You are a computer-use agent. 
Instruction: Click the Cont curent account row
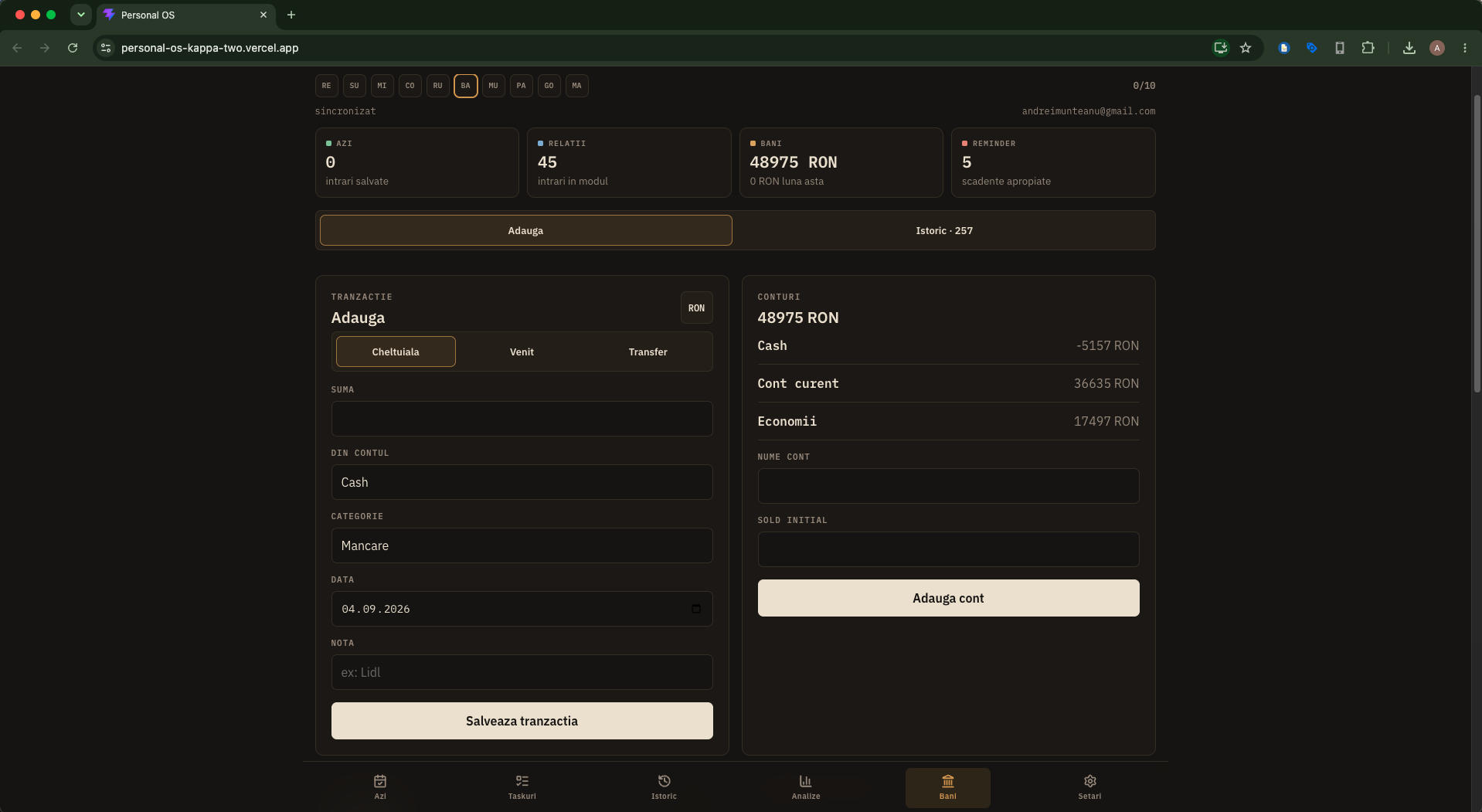[x=948, y=383]
